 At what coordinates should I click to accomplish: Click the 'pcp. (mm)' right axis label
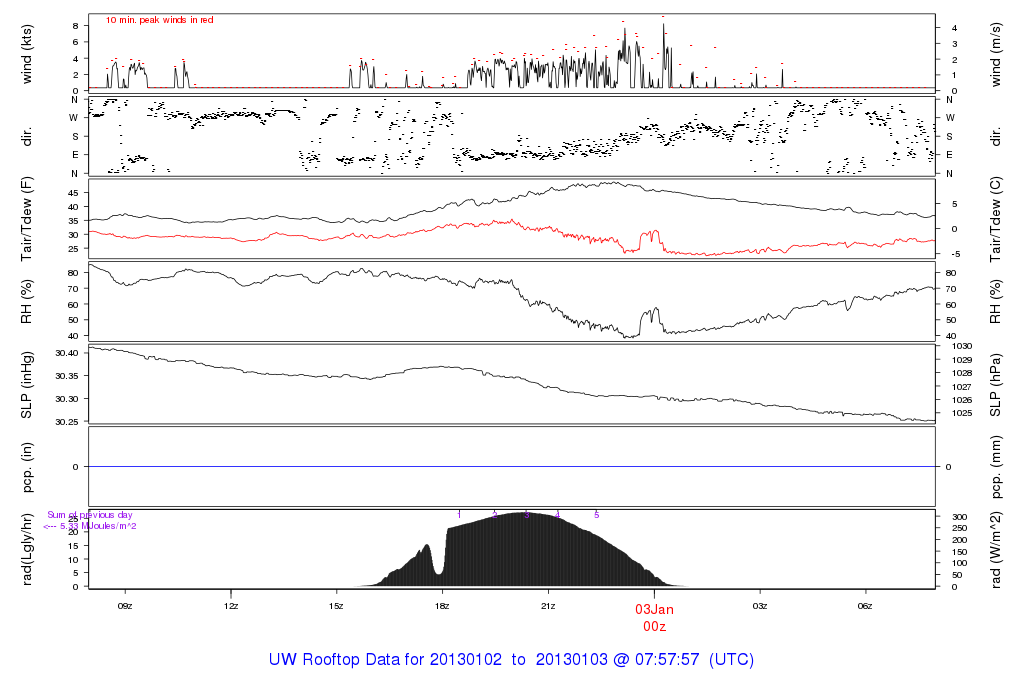pyautogui.click(x=995, y=467)
